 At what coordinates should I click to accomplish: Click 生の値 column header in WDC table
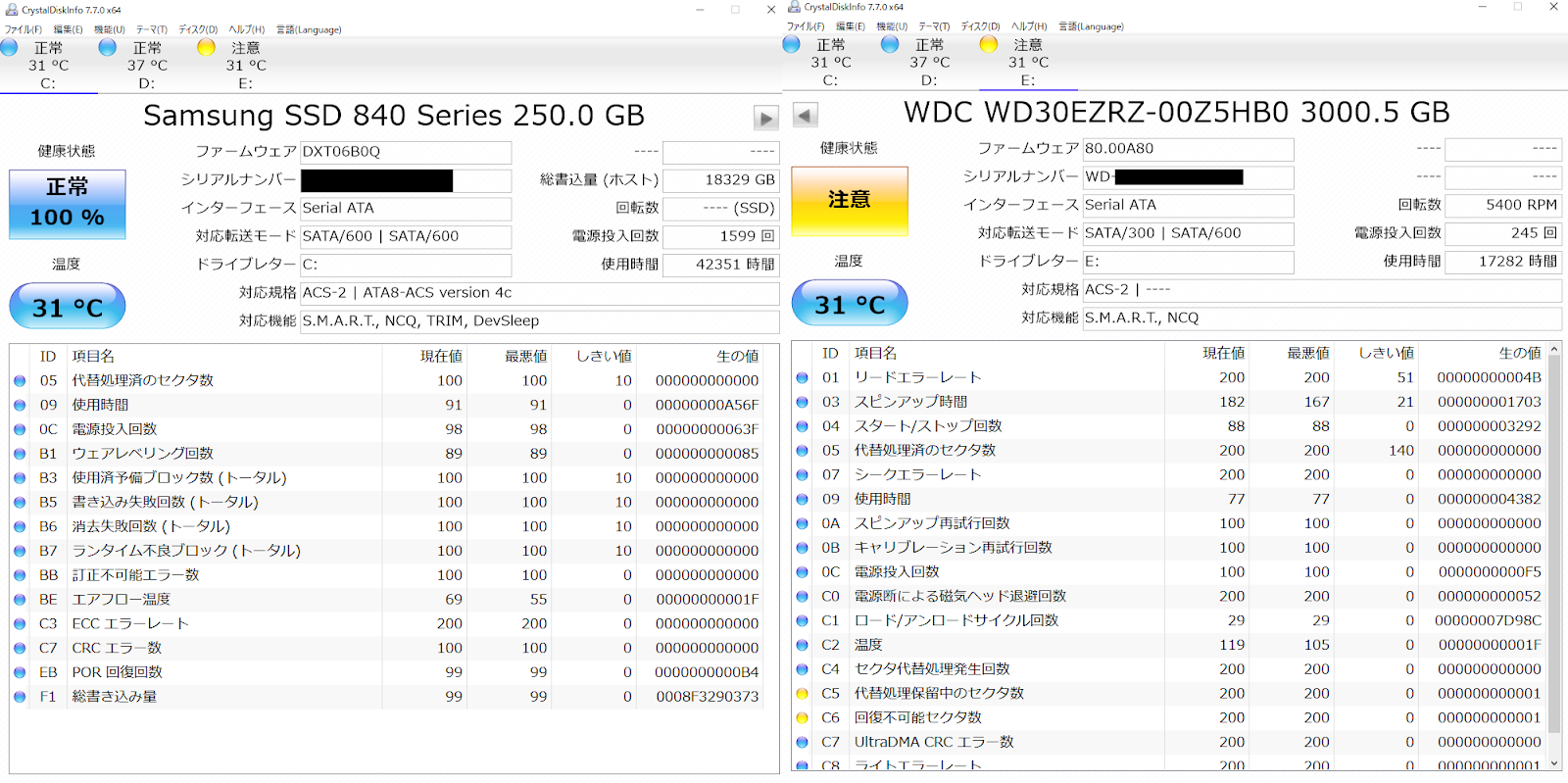[x=1519, y=354]
